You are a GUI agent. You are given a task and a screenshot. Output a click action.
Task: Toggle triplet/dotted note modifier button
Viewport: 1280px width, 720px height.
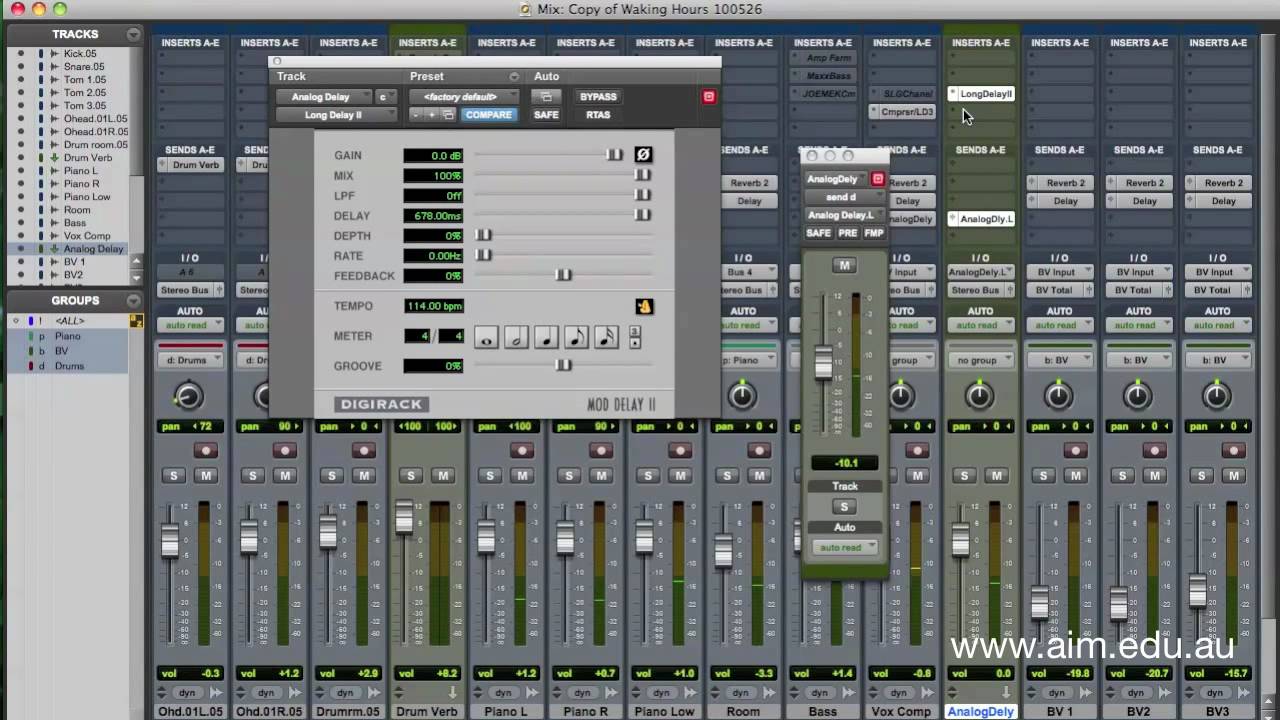[x=634, y=337]
